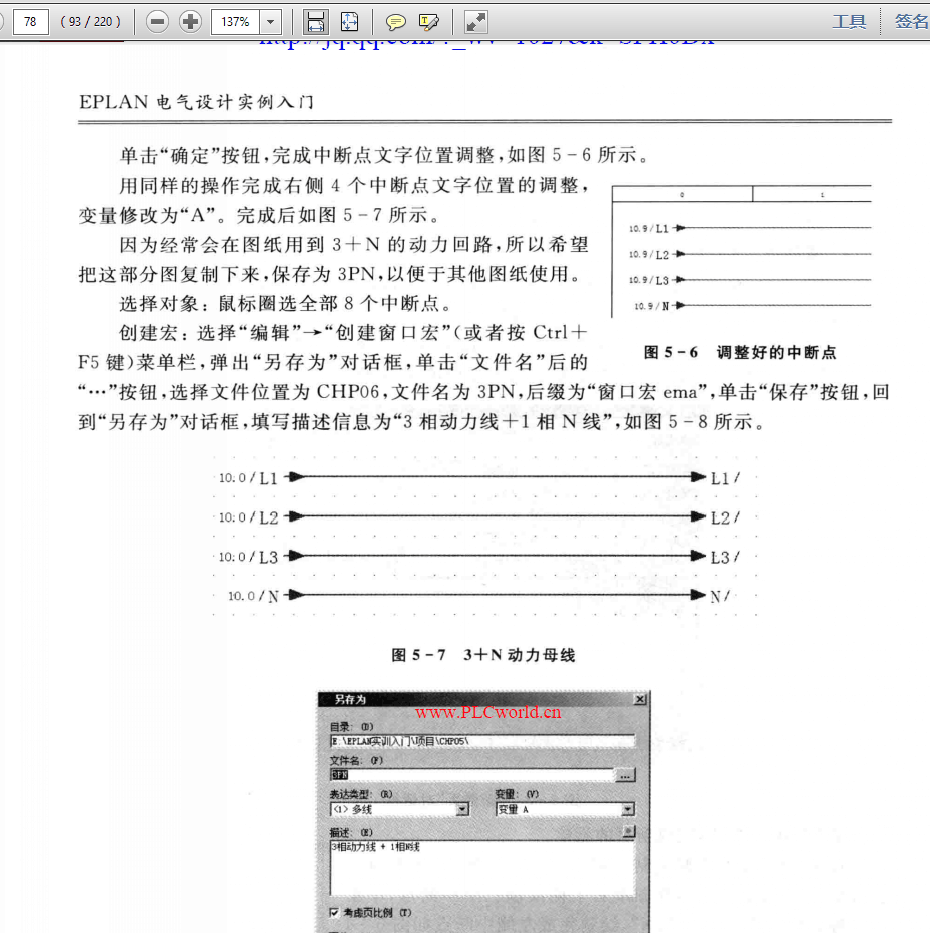Click the page number field showing 78

[30, 22]
